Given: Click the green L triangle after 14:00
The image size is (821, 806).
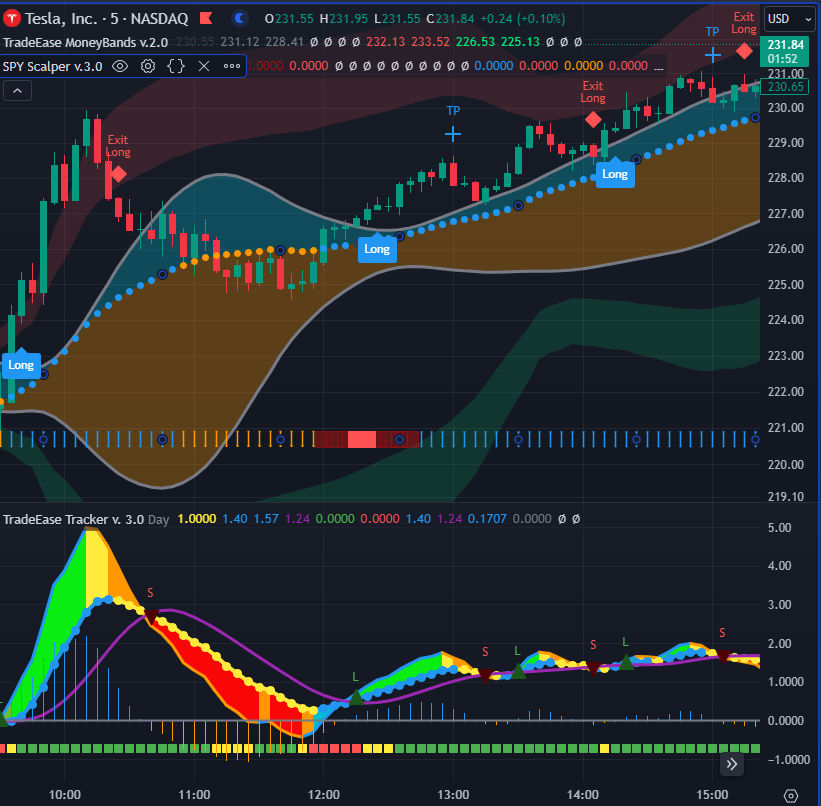Looking at the screenshot, I should pyautogui.click(x=626, y=662).
